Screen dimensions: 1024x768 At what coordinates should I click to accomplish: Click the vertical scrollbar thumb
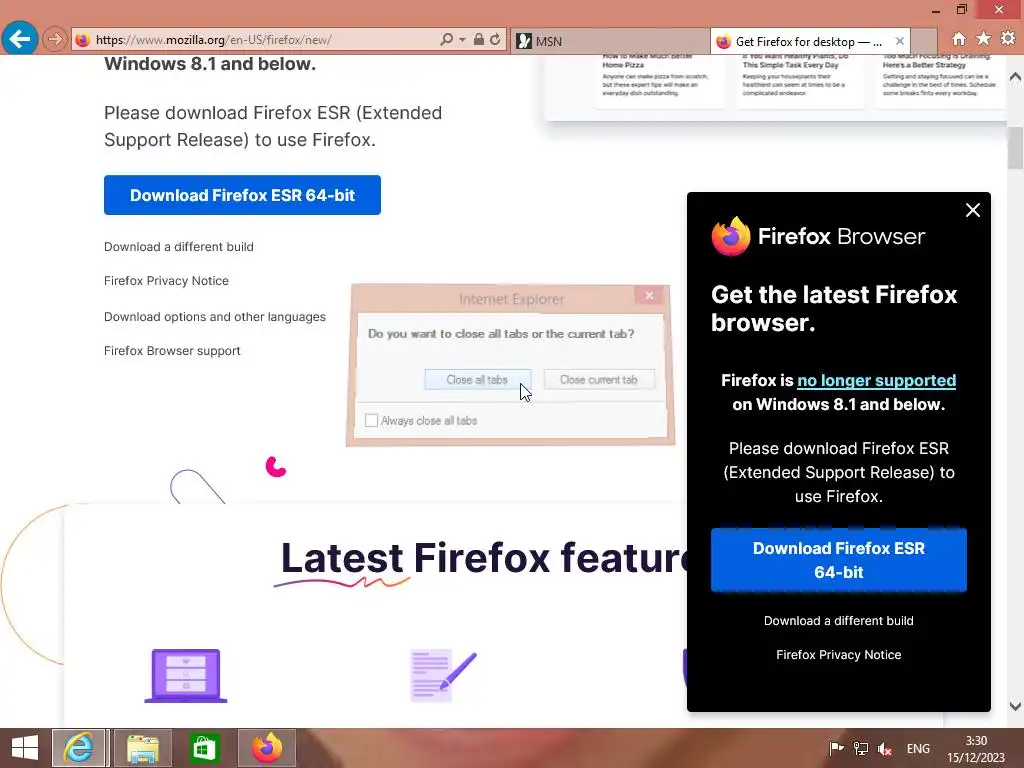(1015, 148)
